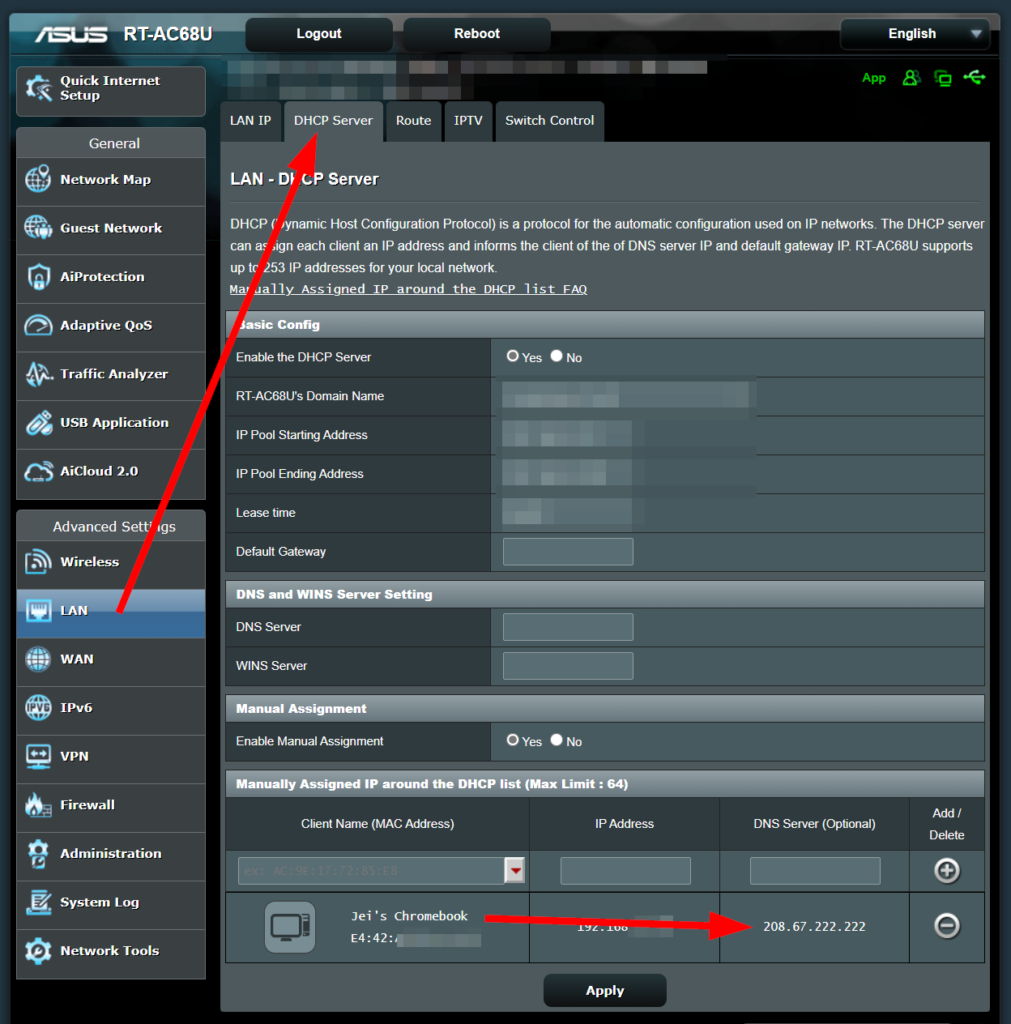Click the Administration gear icon
1011x1024 pixels.
[39, 854]
